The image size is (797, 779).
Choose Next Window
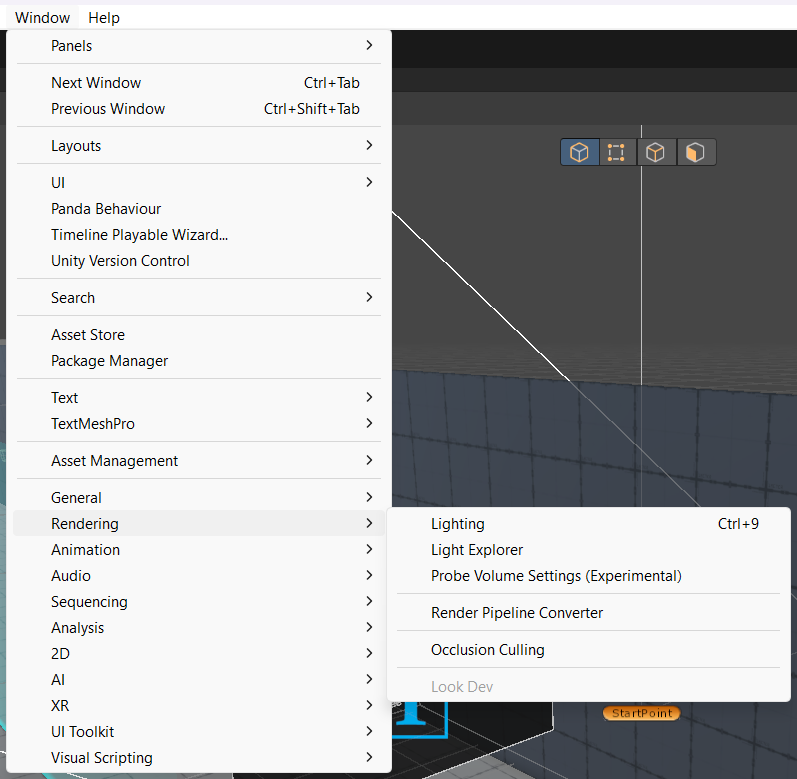(x=199, y=83)
